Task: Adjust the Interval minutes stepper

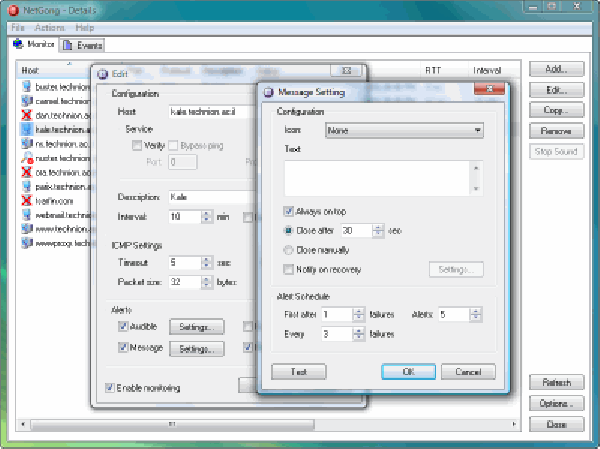Action: pyautogui.click(x=207, y=217)
